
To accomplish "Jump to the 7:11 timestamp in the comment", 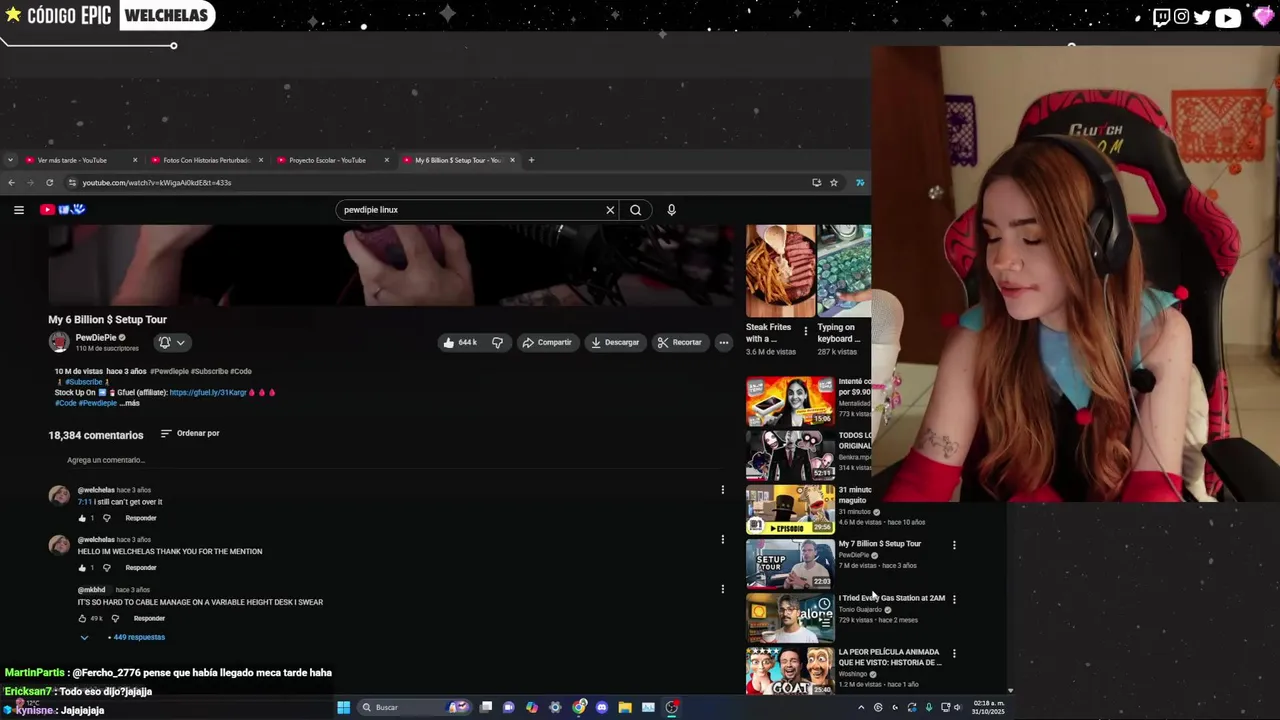I will (84, 502).
